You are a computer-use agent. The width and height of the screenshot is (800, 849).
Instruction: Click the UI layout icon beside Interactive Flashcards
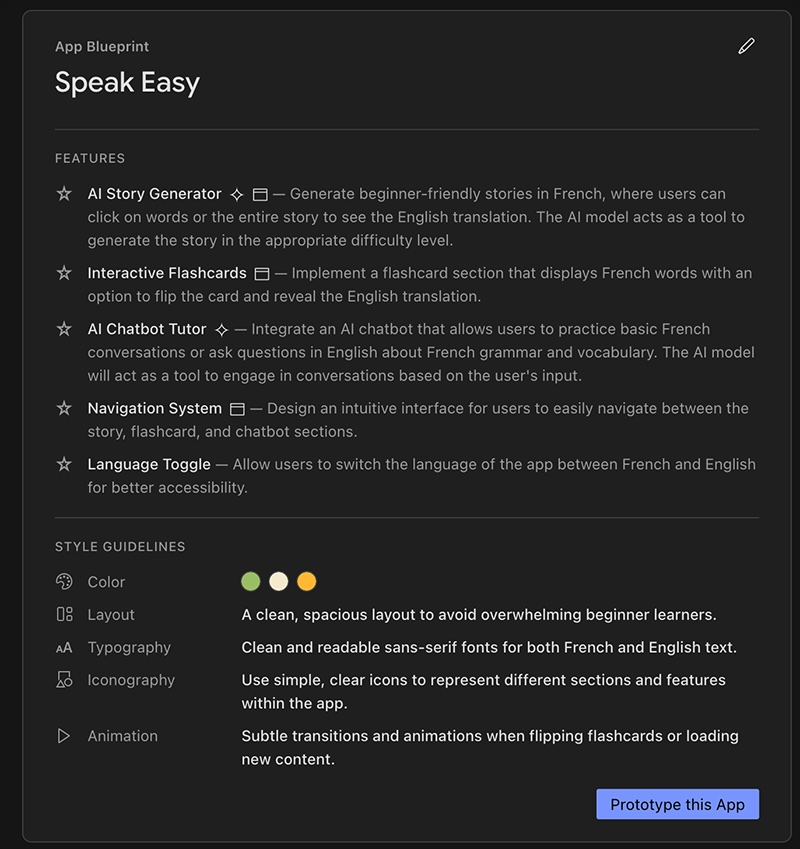click(x=264, y=272)
